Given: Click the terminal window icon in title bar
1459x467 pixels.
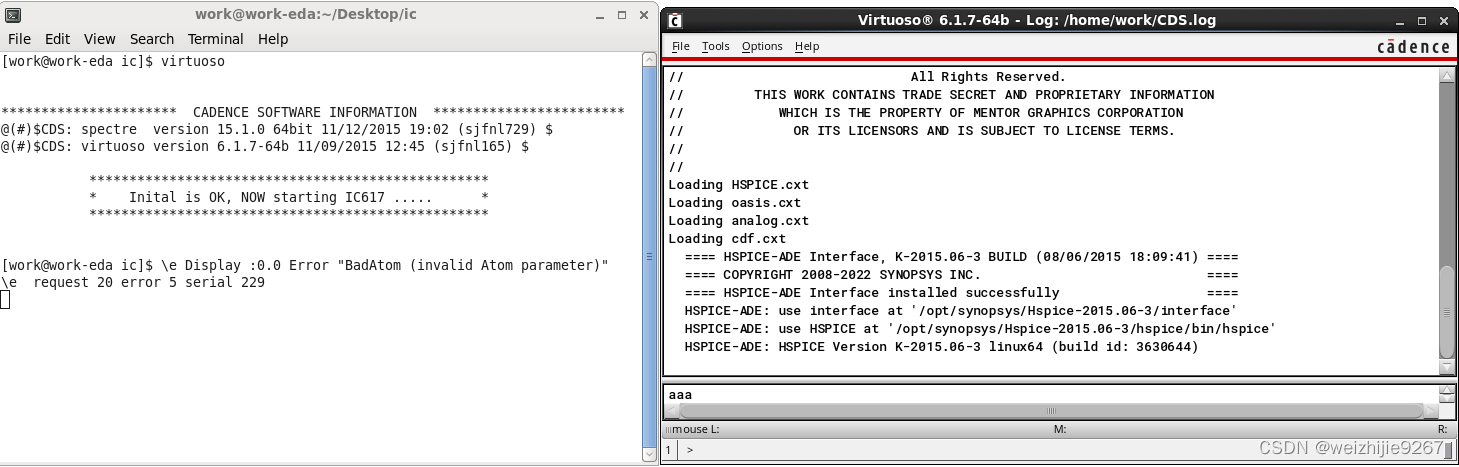Looking at the screenshot, I should pyautogui.click(x=13, y=16).
